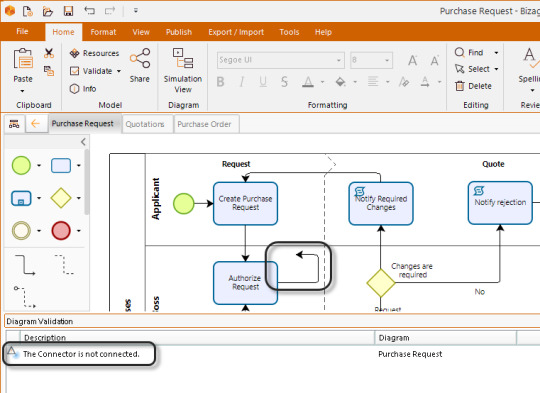The width and height of the screenshot is (540, 393).
Task: Click the diagram overview icon left of back arrow
Action: pyautogui.click(x=14, y=124)
